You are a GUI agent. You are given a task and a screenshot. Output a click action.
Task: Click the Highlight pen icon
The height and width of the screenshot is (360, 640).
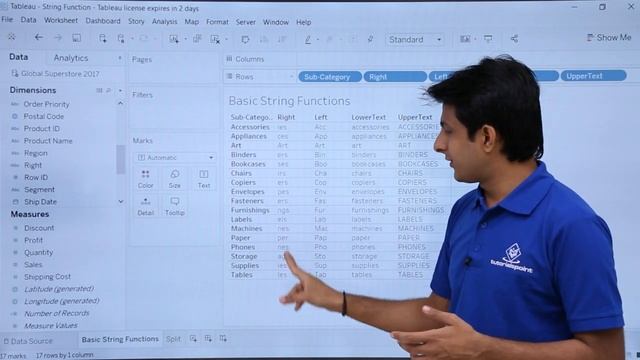pyautogui.click(x=308, y=39)
